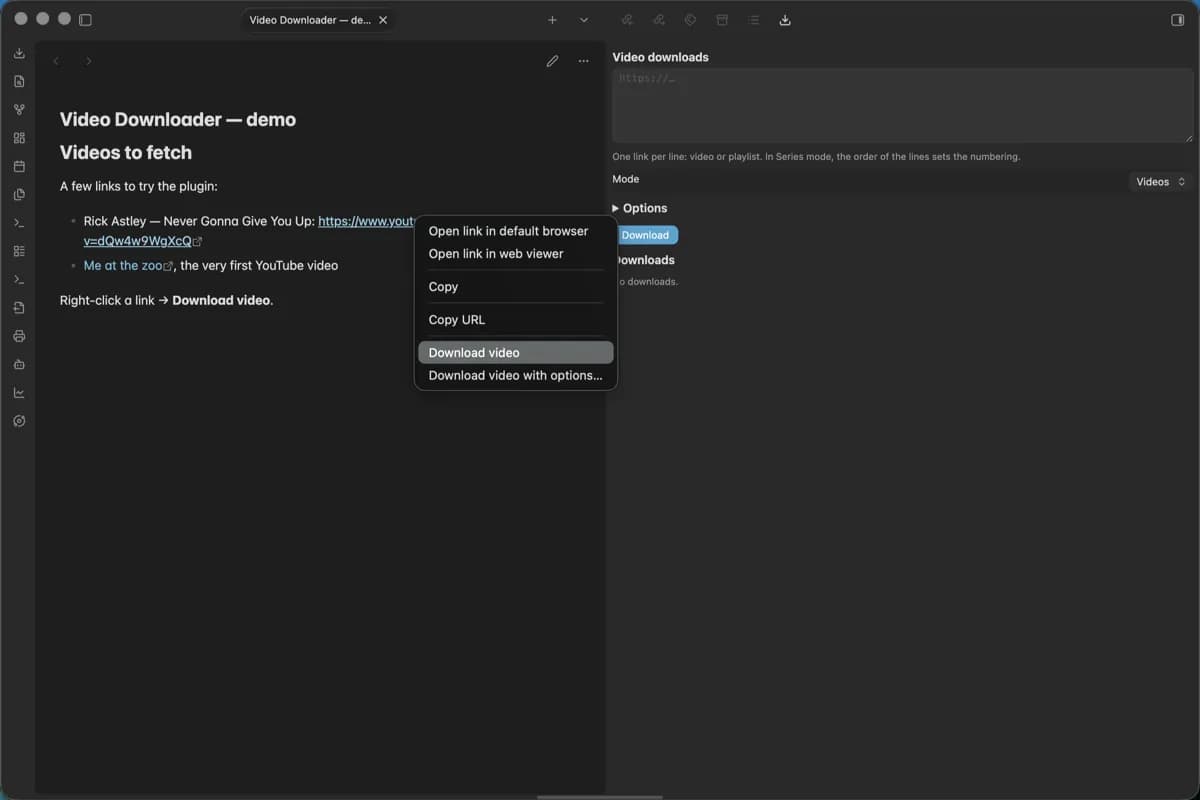Screen dimensions: 1200x800
Task: Show backlinks tab in right sidebar
Action: point(627,20)
